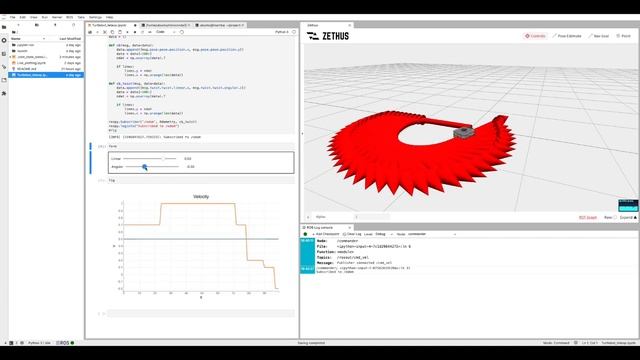Screen dimensions: 640x360
Task: Click the Point button in Zethus
Action: [624, 36]
